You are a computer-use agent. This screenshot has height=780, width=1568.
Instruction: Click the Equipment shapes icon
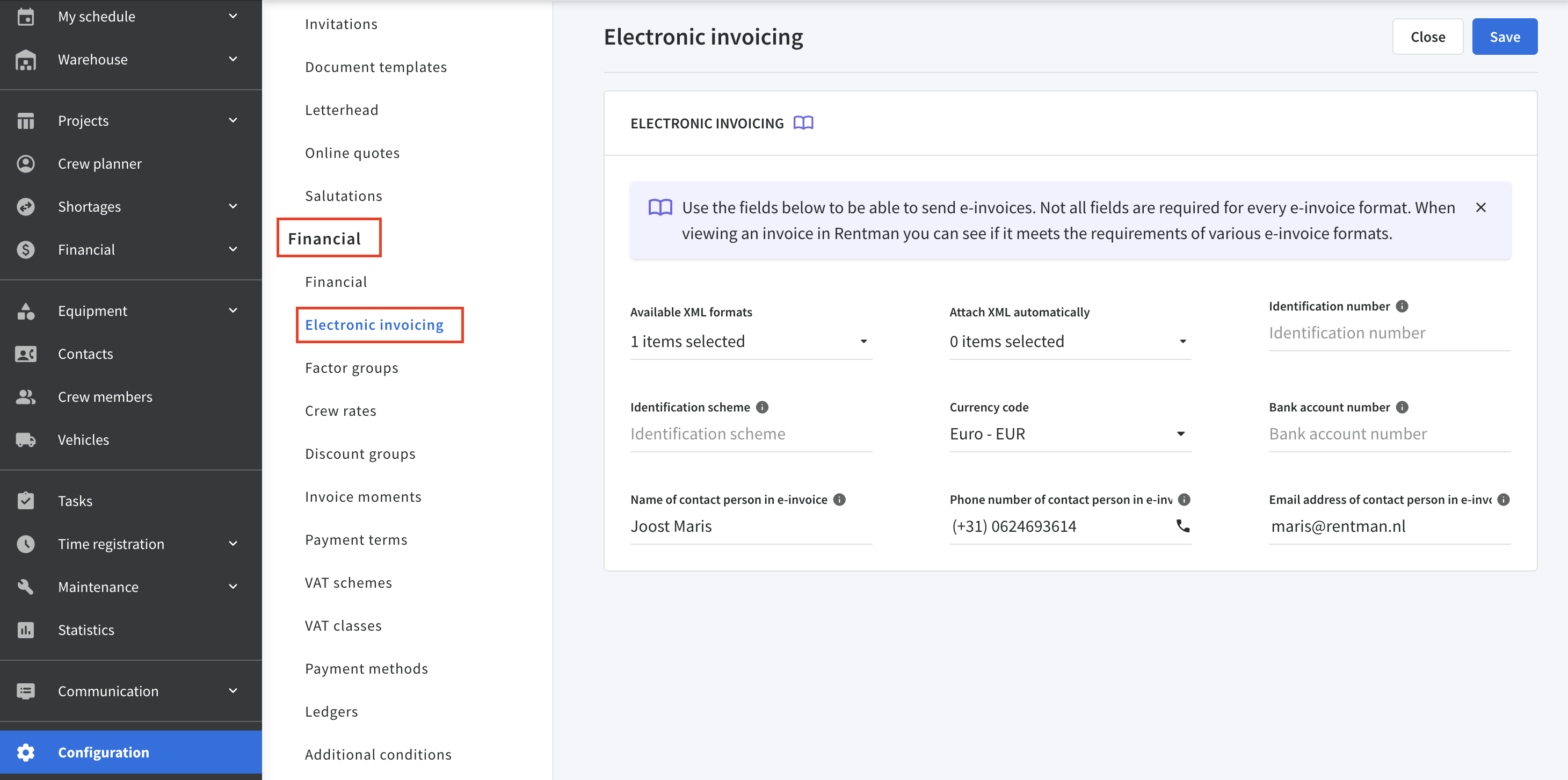coord(26,311)
